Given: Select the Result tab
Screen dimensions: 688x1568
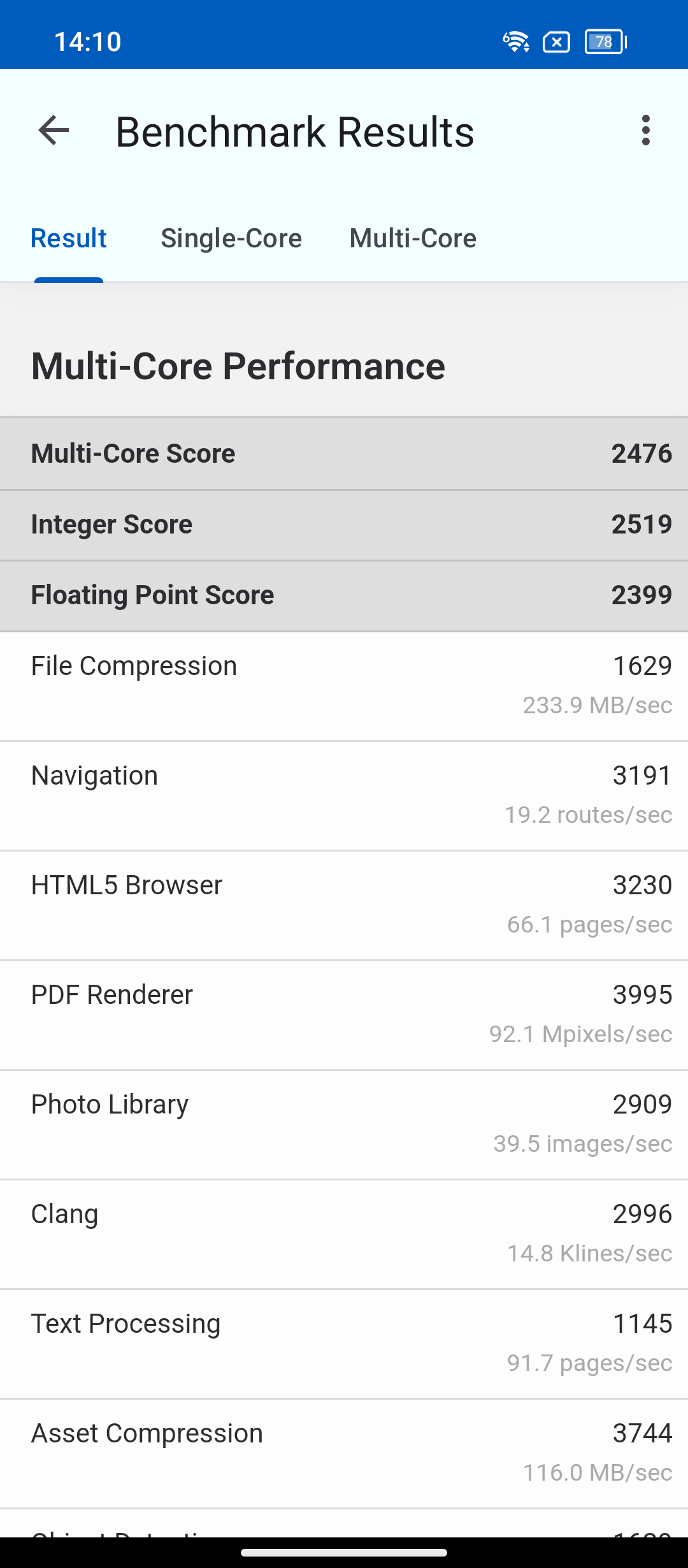Looking at the screenshot, I should (69, 238).
